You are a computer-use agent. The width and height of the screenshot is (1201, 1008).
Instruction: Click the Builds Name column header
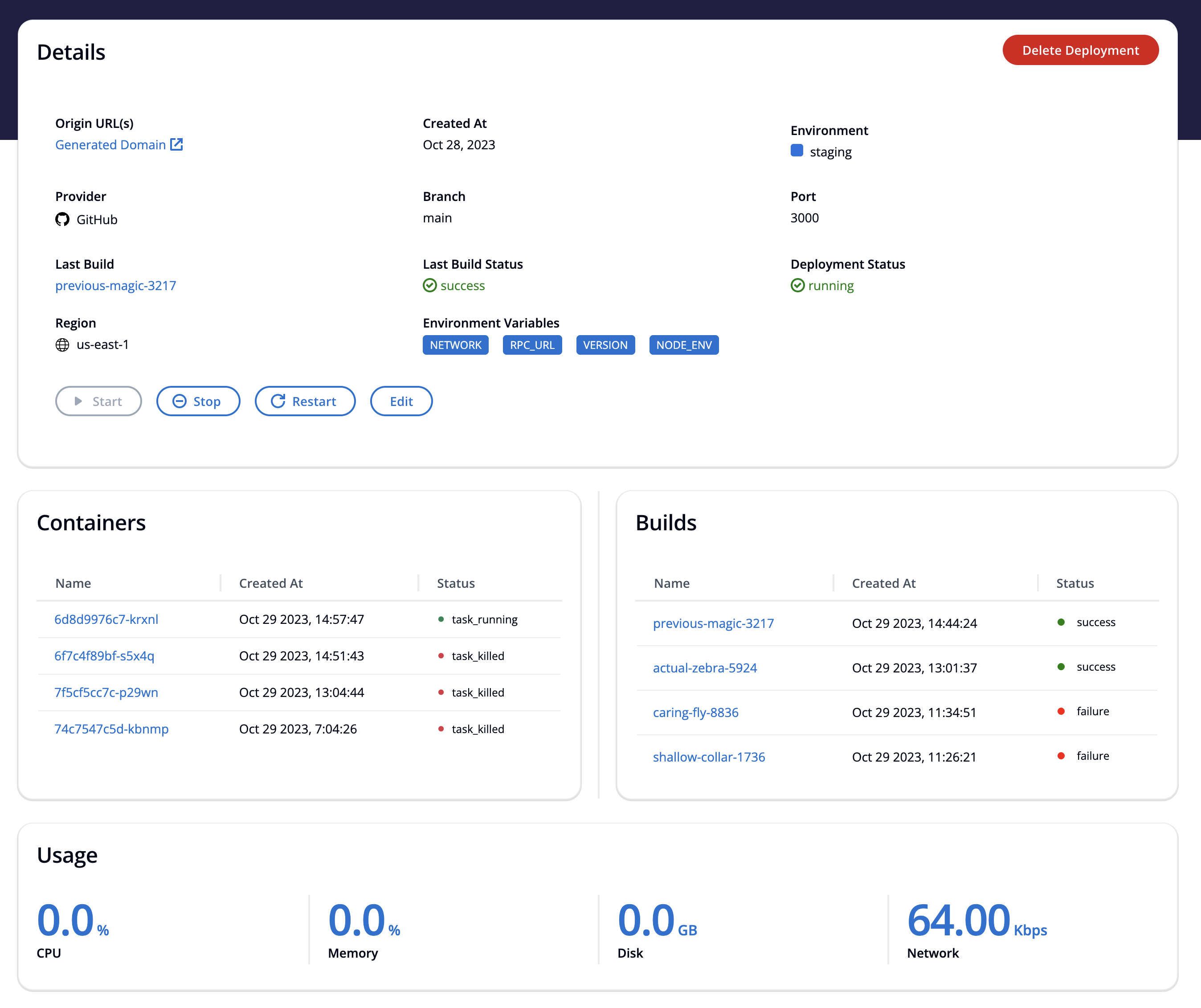[x=671, y=583]
